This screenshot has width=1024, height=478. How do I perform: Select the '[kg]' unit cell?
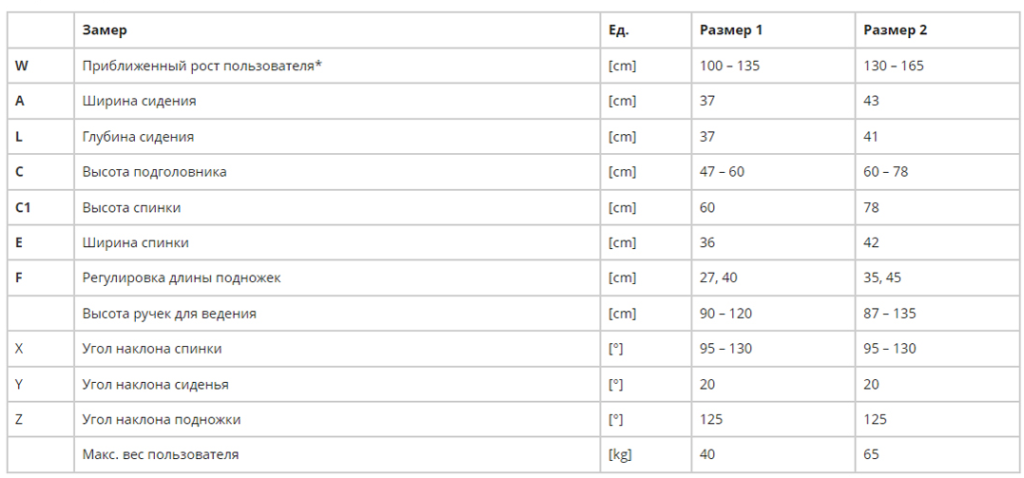point(620,455)
